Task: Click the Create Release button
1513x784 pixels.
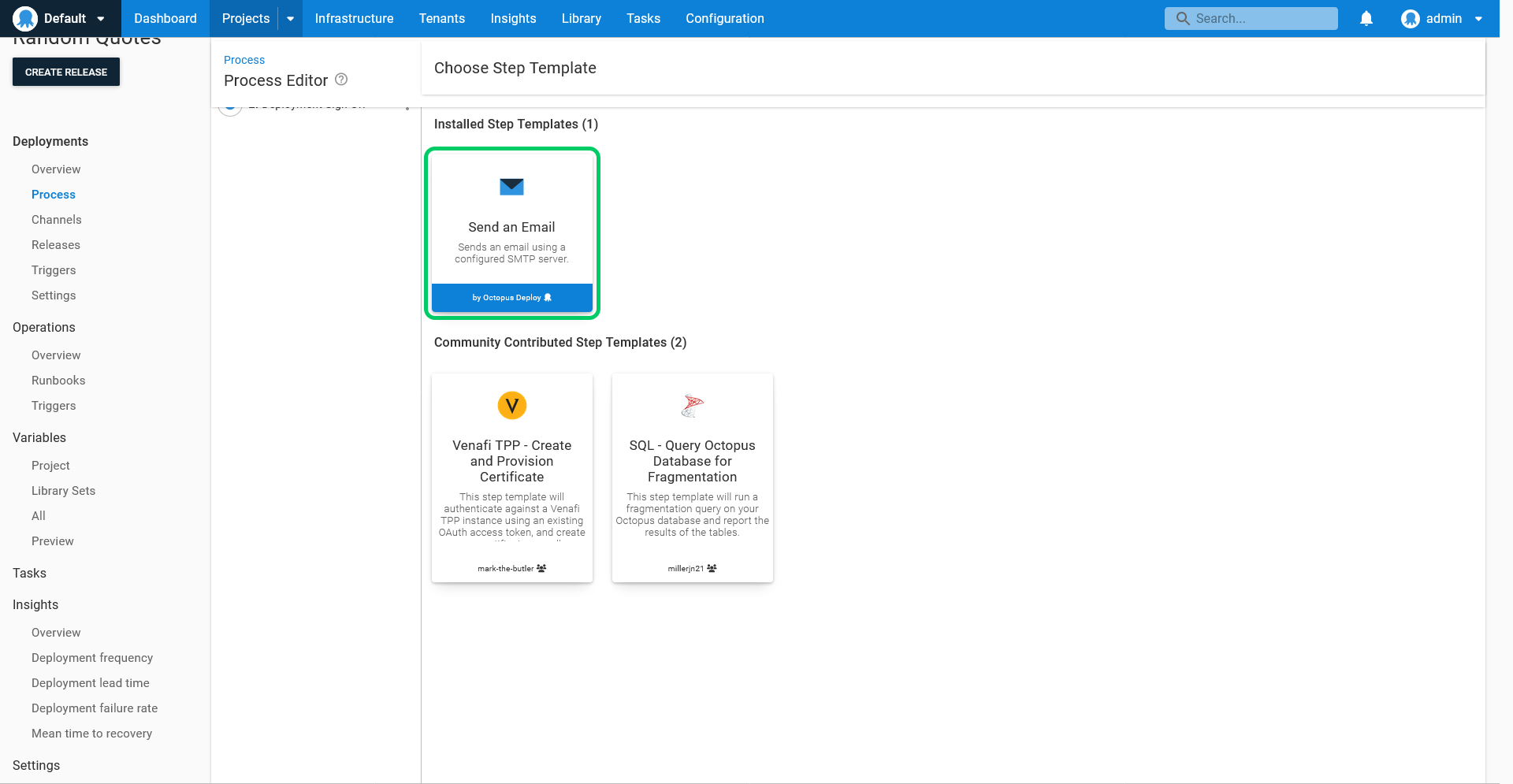Action: tap(66, 72)
